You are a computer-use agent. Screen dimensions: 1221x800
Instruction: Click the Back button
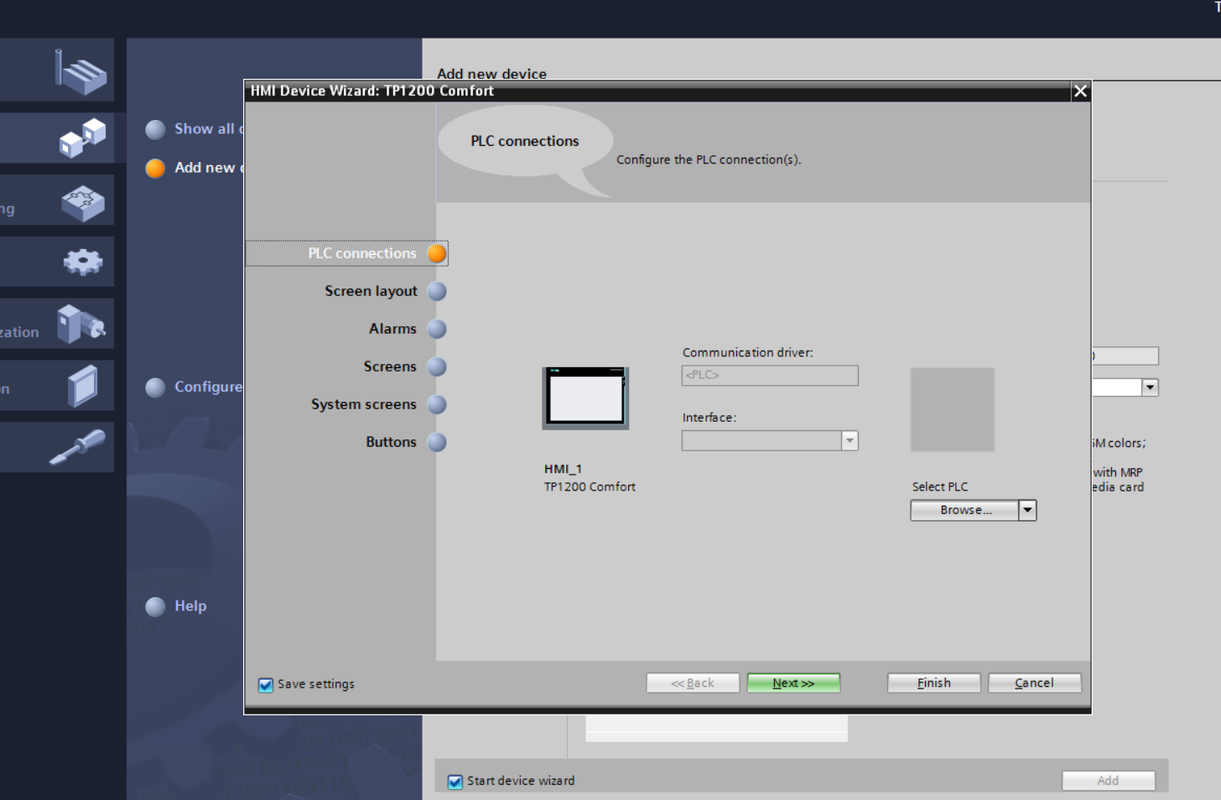click(693, 683)
